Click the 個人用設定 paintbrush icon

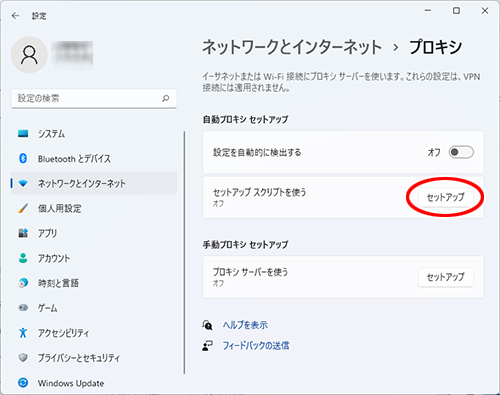coord(23,208)
